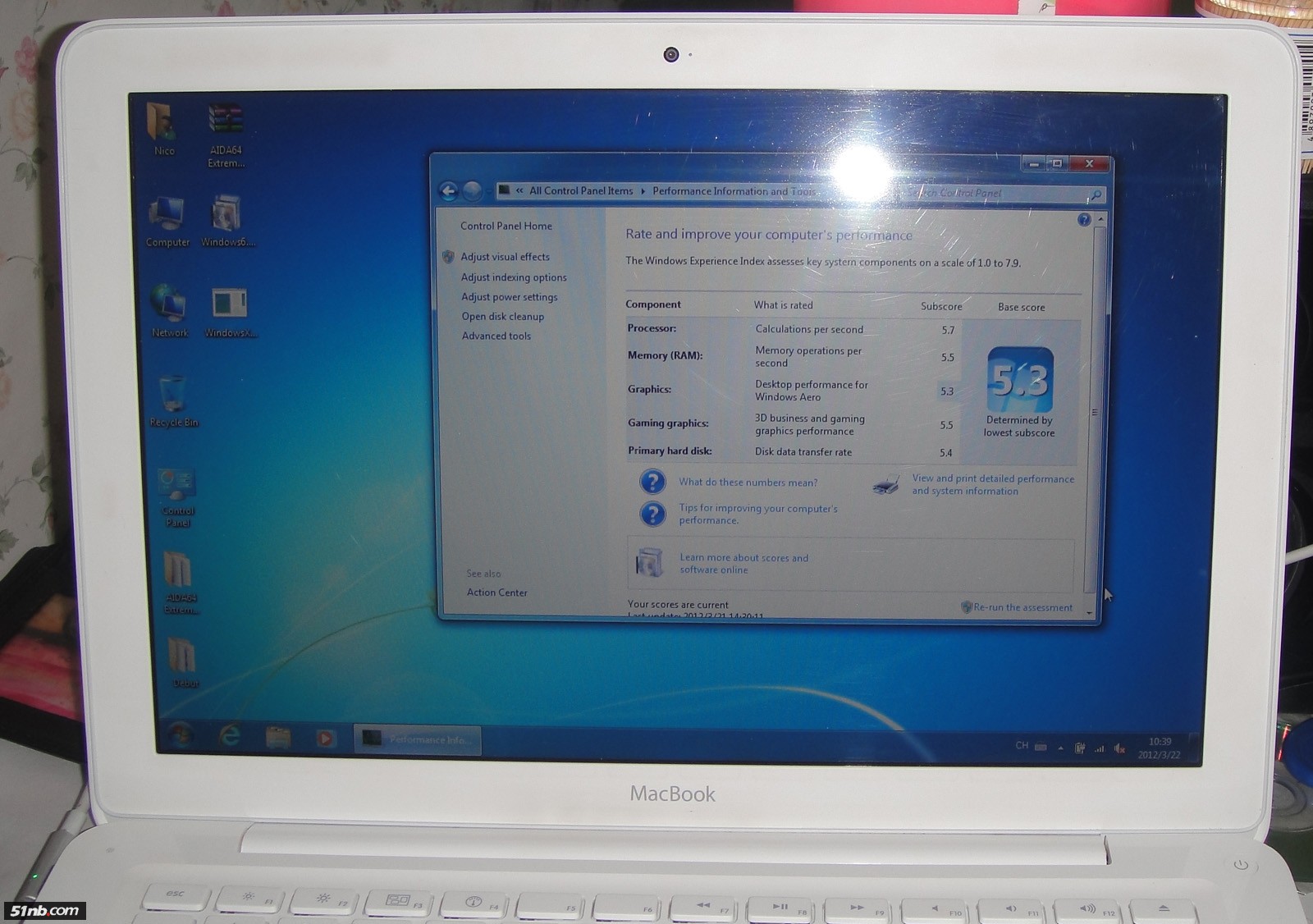Screen dimensions: 1313x924
Task: Click Adjust visual effects link
Action: (505, 257)
